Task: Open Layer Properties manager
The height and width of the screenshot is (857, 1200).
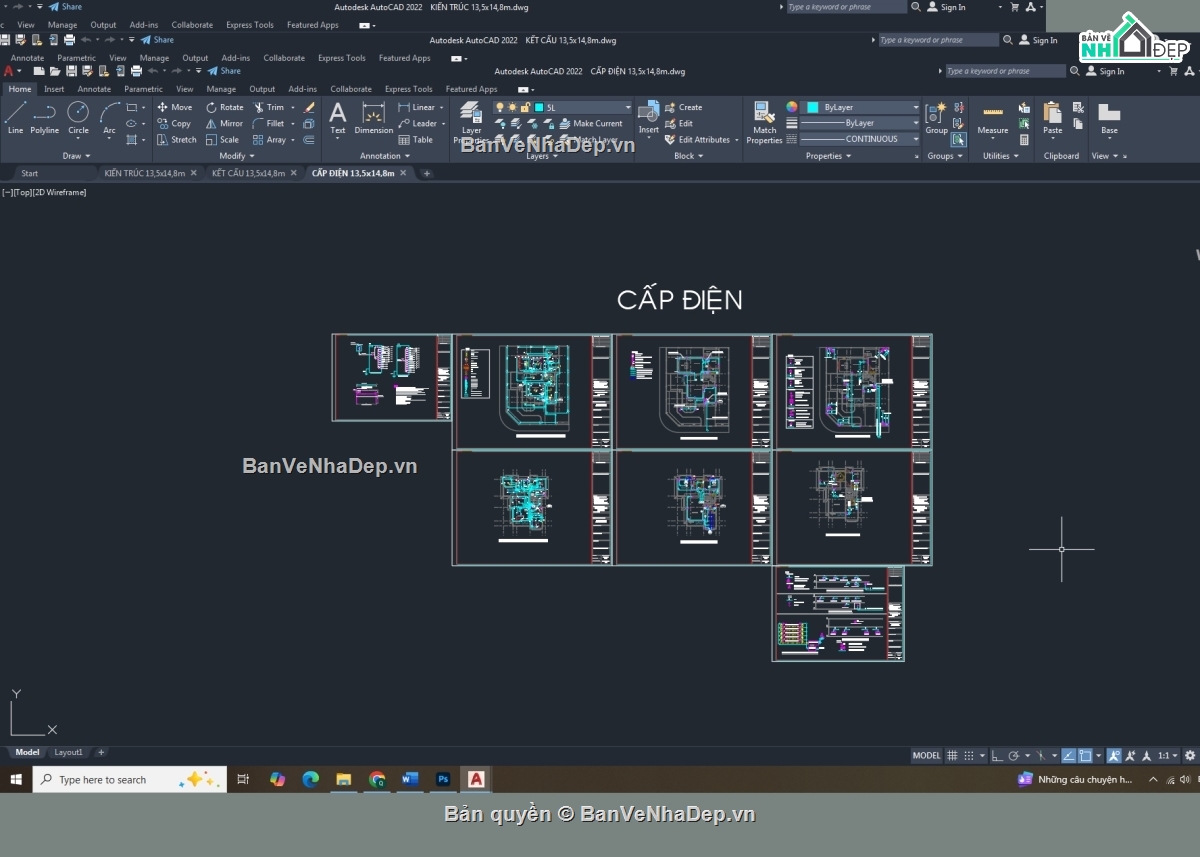Action: pos(469,120)
